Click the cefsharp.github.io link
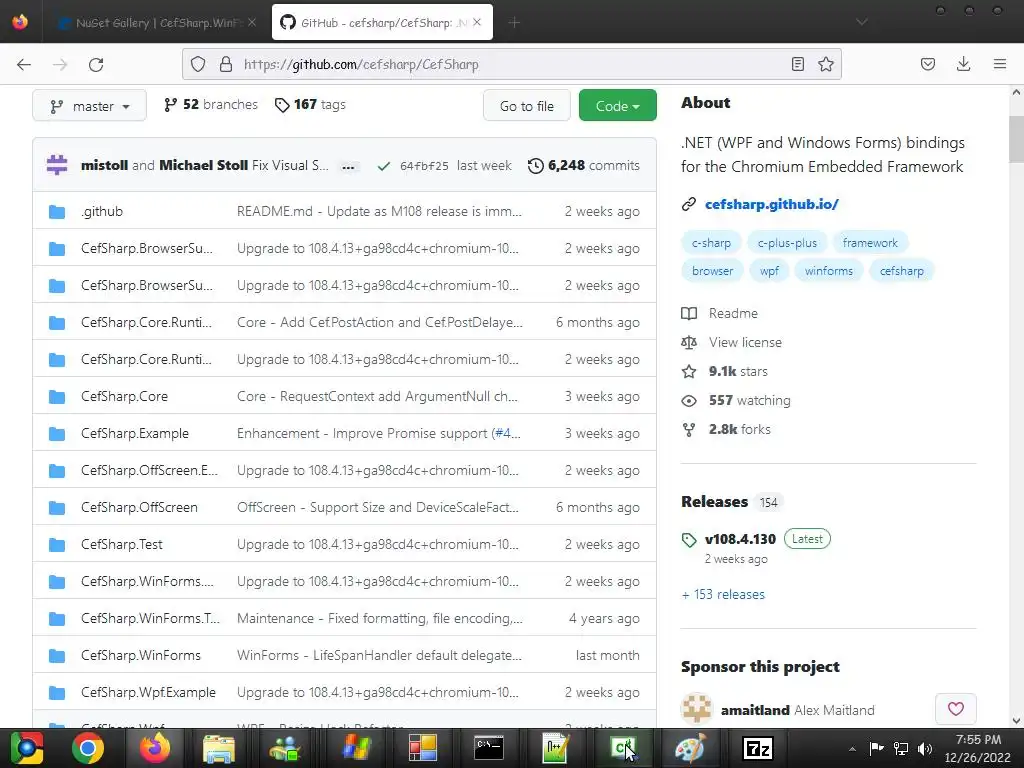 [x=771, y=204]
